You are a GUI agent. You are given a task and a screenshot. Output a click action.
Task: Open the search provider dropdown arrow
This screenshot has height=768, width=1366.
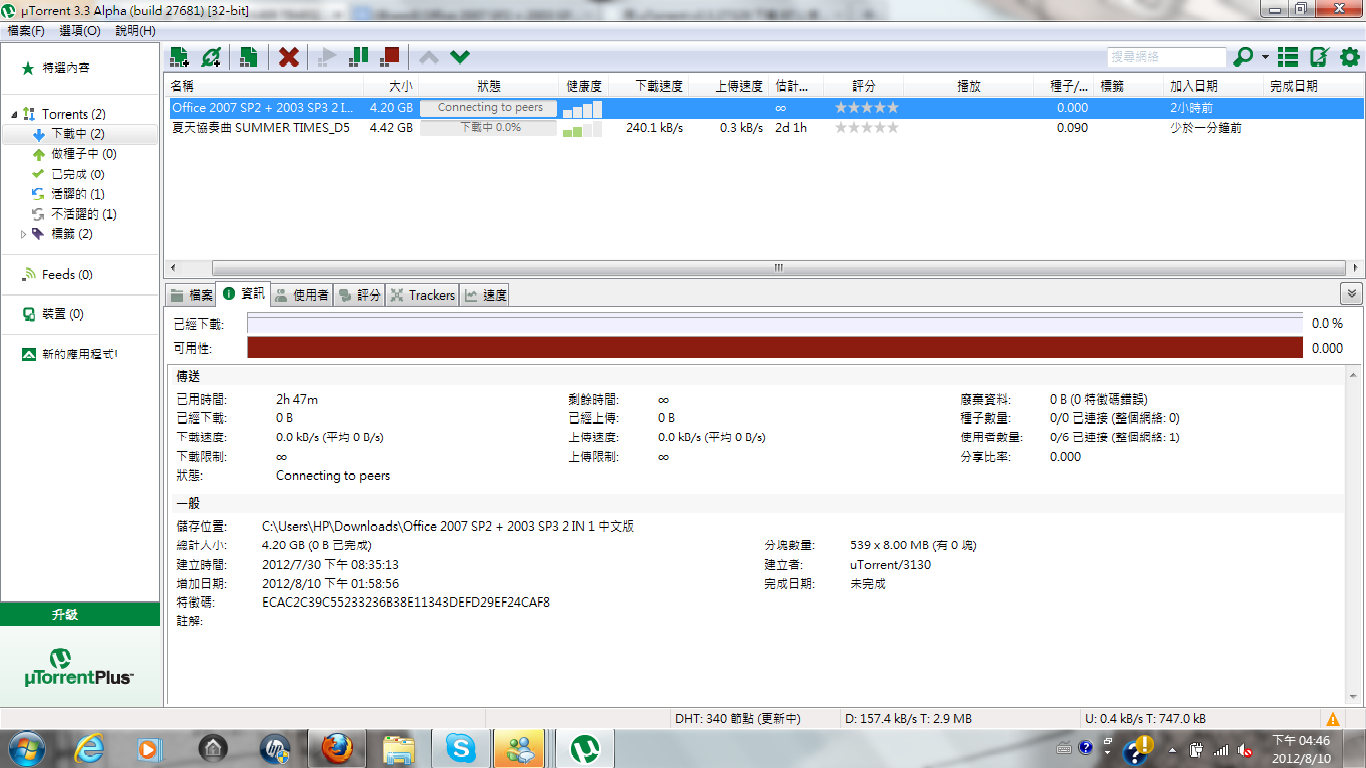click(x=1265, y=57)
